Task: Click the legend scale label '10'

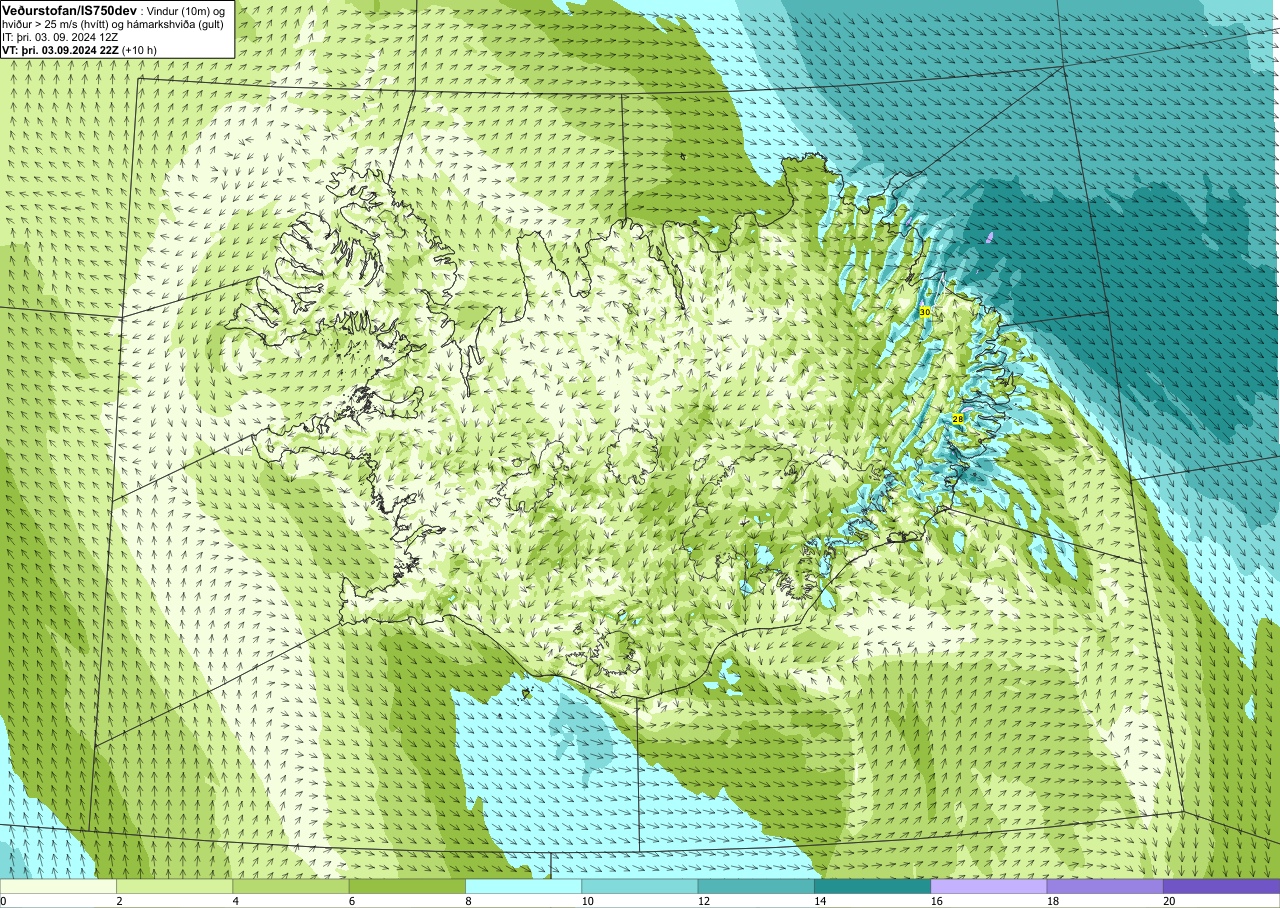Action: pyautogui.click(x=588, y=901)
